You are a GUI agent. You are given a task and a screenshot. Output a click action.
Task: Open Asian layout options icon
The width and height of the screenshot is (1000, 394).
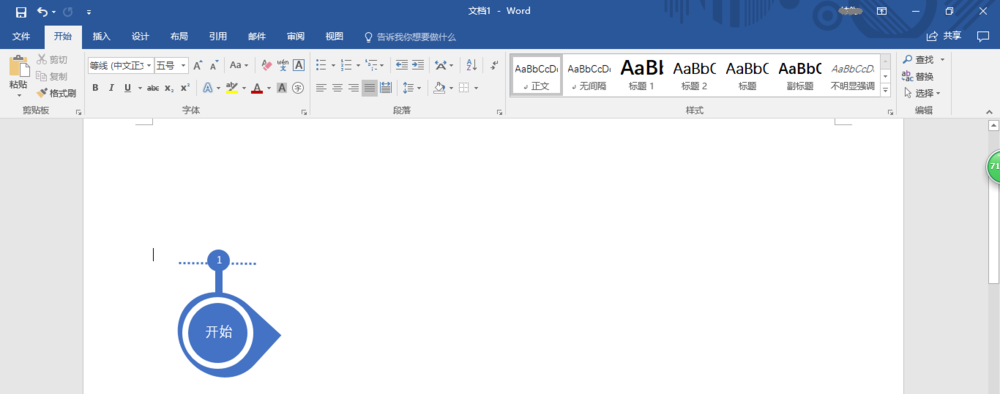coord(441,65)
